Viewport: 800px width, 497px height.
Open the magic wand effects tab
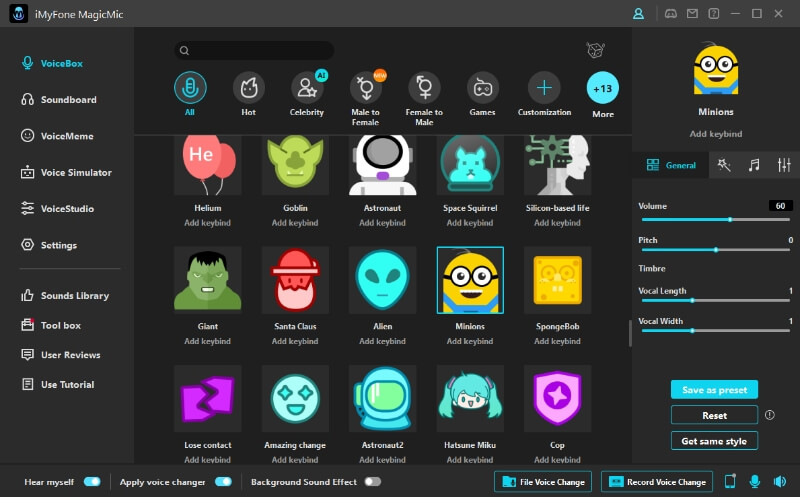(724, 165)
